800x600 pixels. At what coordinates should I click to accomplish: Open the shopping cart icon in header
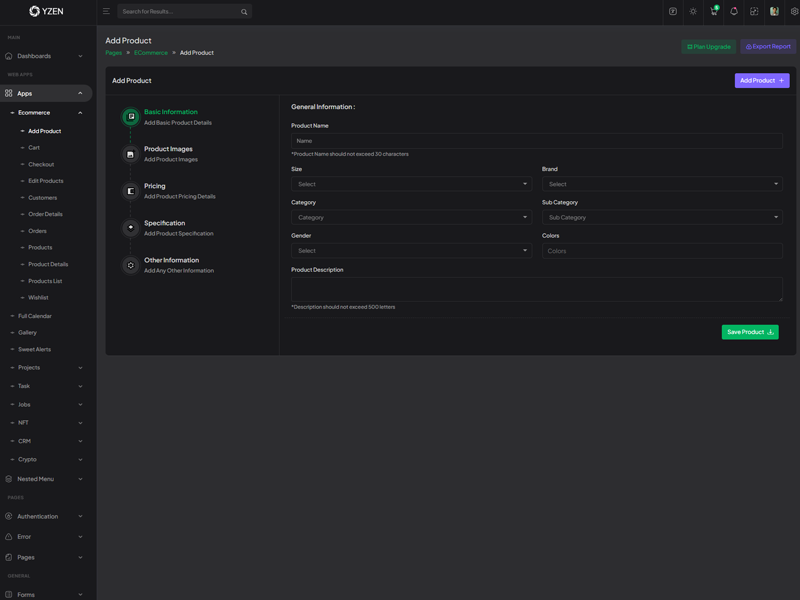[713, 12]
